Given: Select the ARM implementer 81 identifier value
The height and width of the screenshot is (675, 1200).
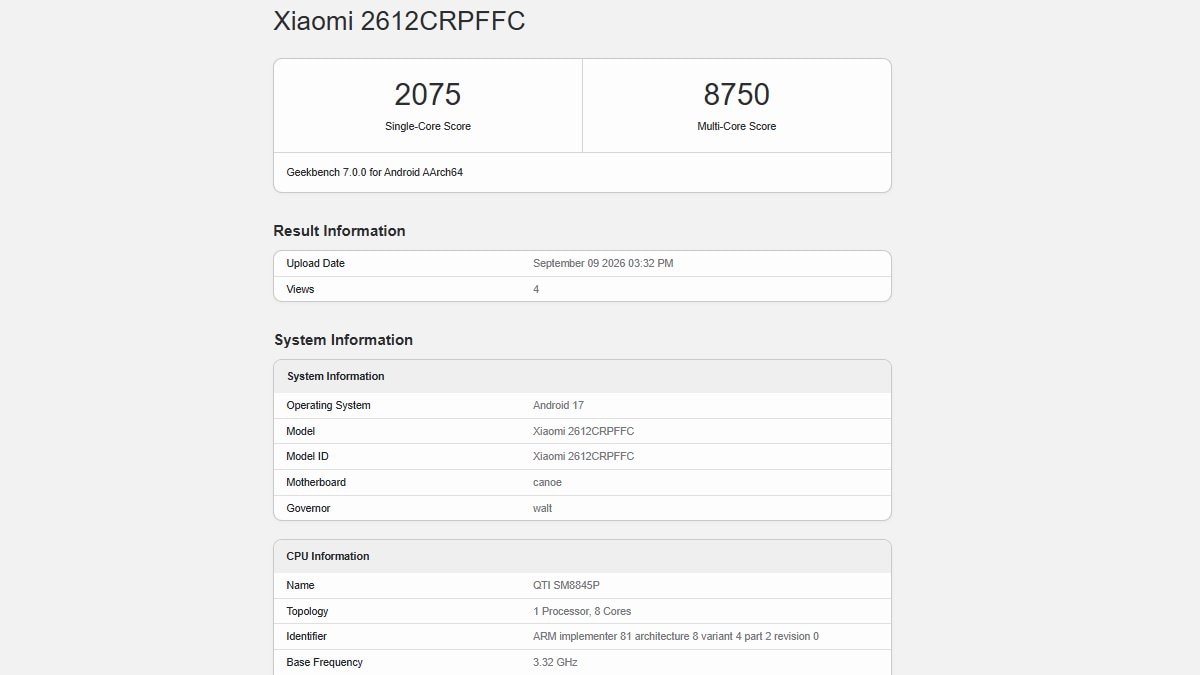Looking at the screenshot, I should 676,636.
